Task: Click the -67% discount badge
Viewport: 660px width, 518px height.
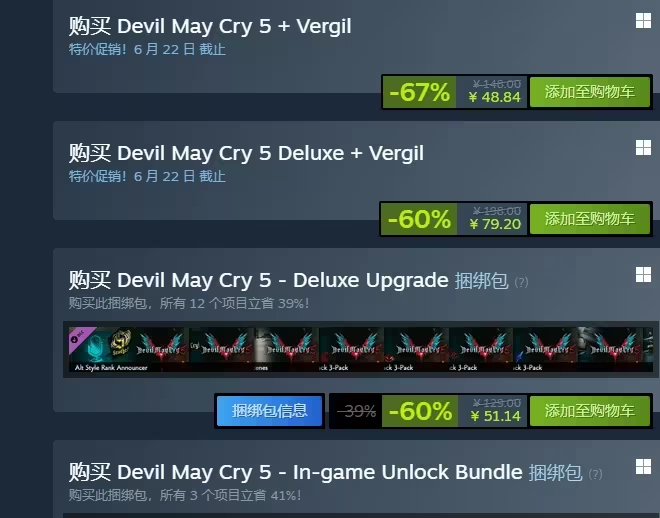Action: pyautogui.click(x=419, y=92)
